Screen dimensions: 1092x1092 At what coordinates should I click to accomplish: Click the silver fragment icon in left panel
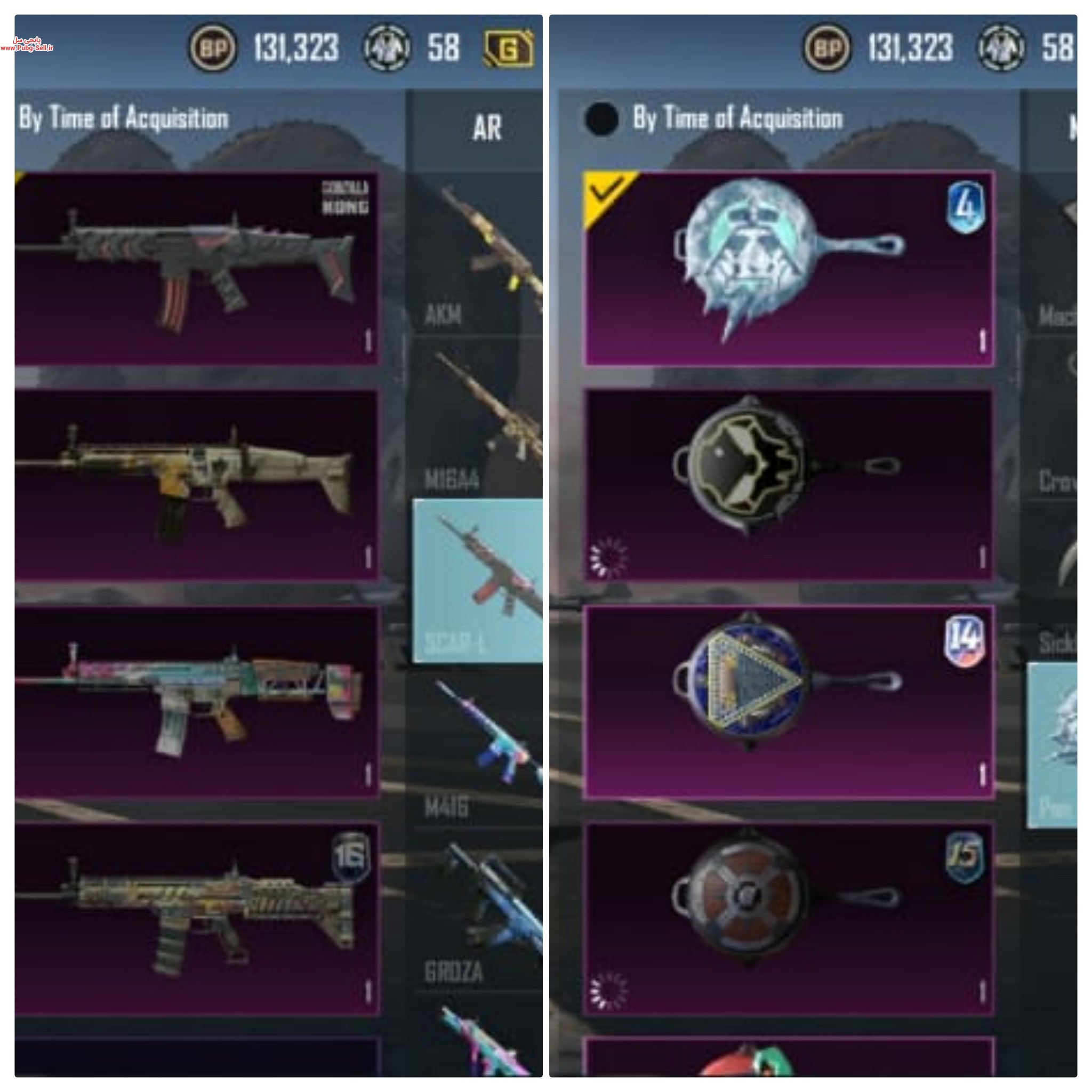pyautogui.click(x=387, y=48)
